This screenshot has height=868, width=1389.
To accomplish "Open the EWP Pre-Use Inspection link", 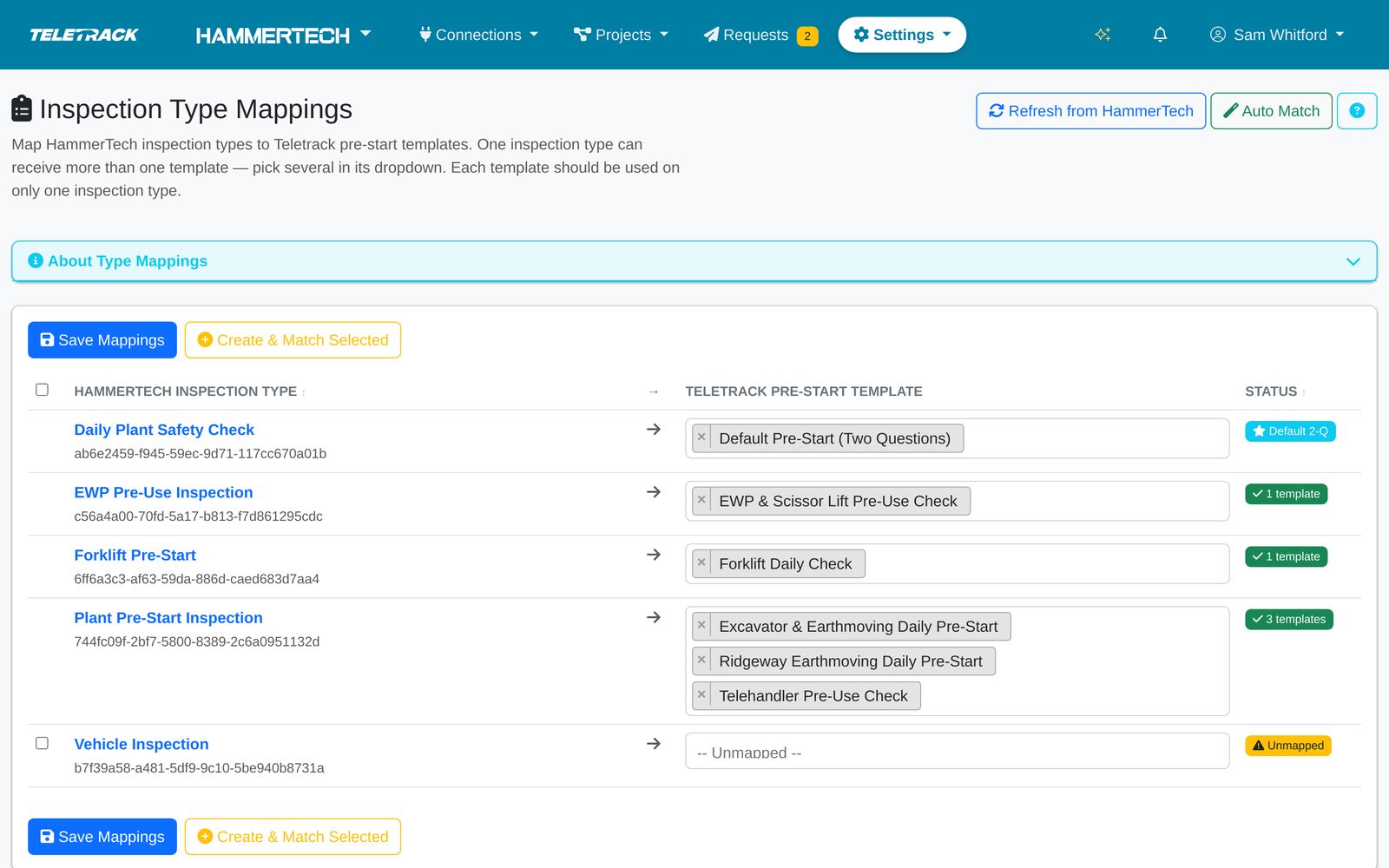I will coord(163,492).
